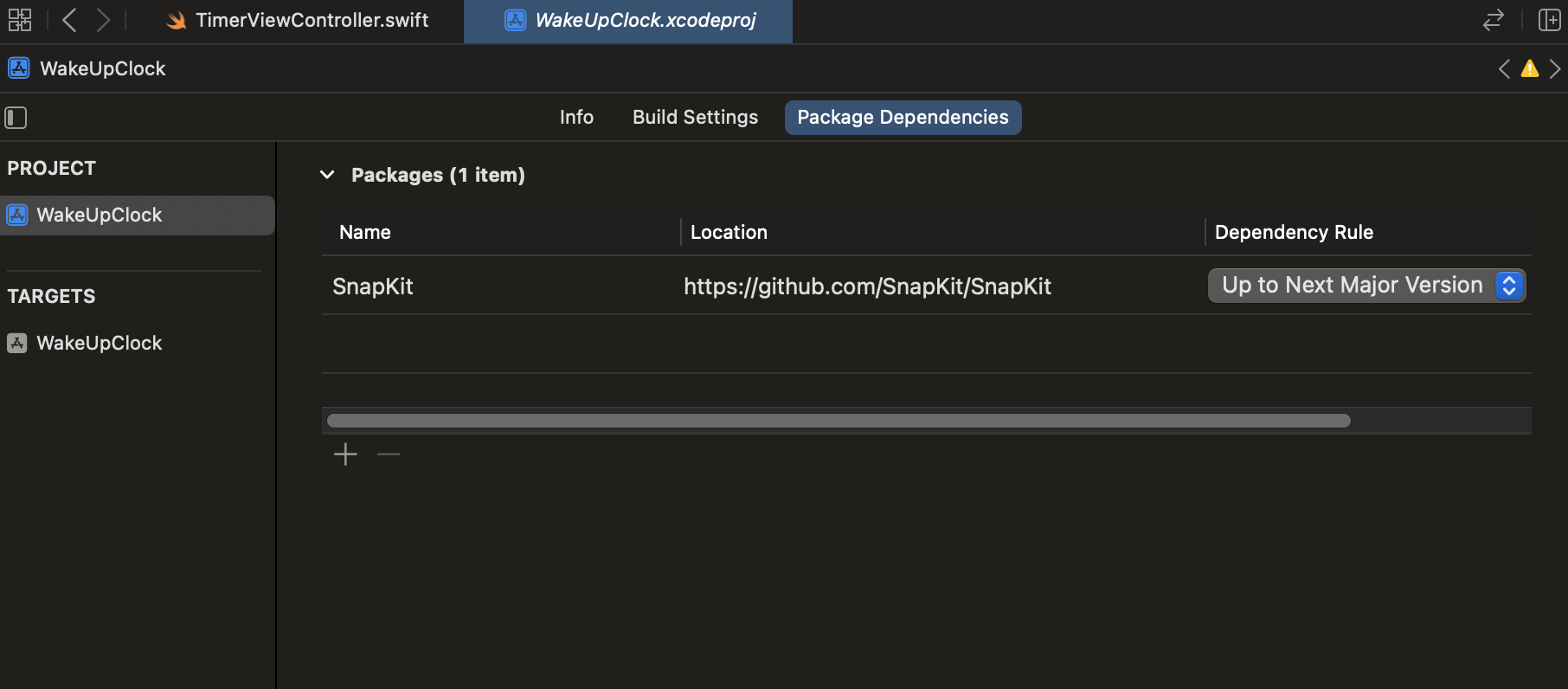This screenshot has width=1568, height=689.
Task: Switch to TimerViewController.swift tab
Action: tap(297, 20)
